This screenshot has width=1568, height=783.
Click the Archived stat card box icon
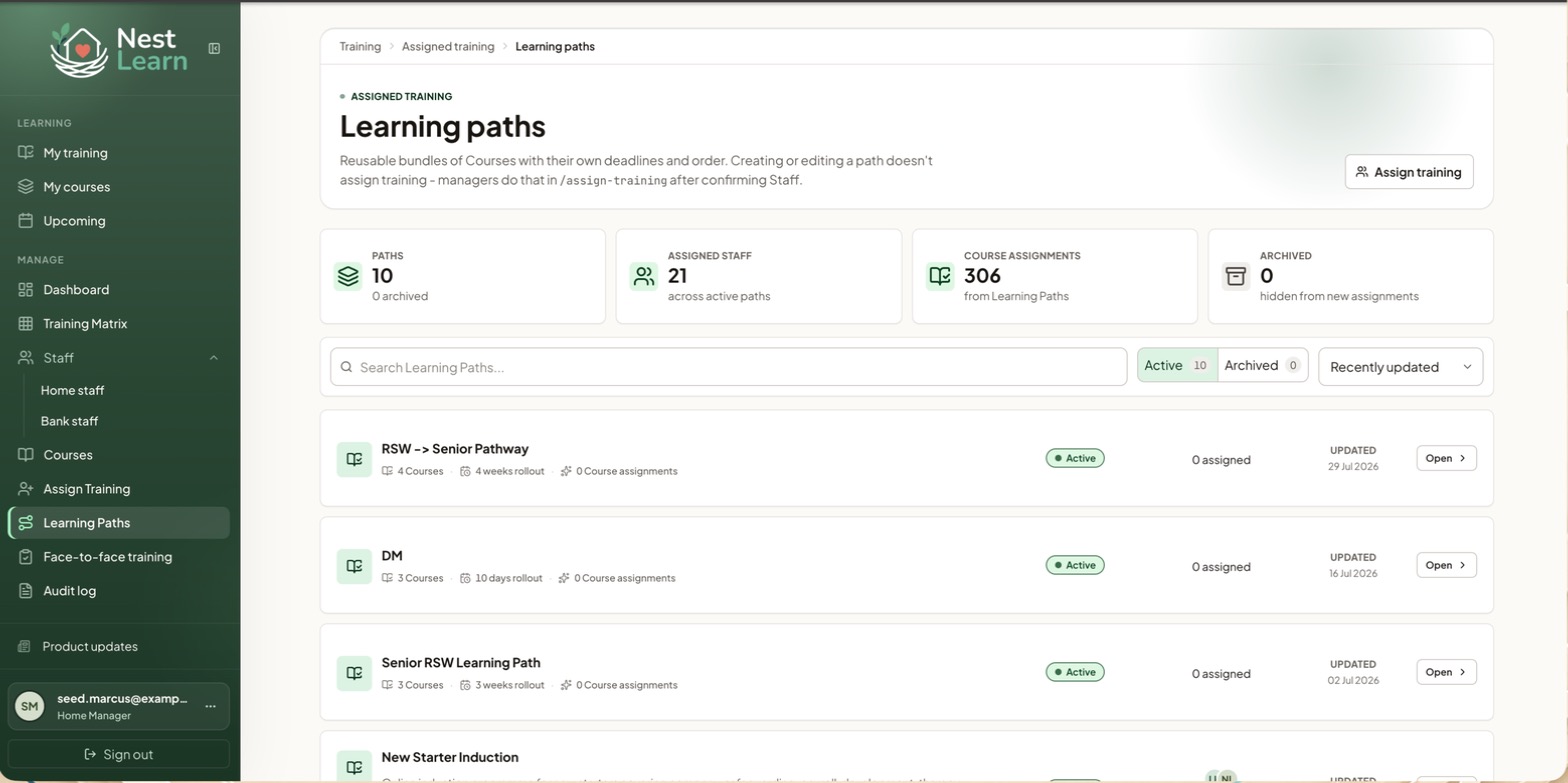pos(1236,277)
